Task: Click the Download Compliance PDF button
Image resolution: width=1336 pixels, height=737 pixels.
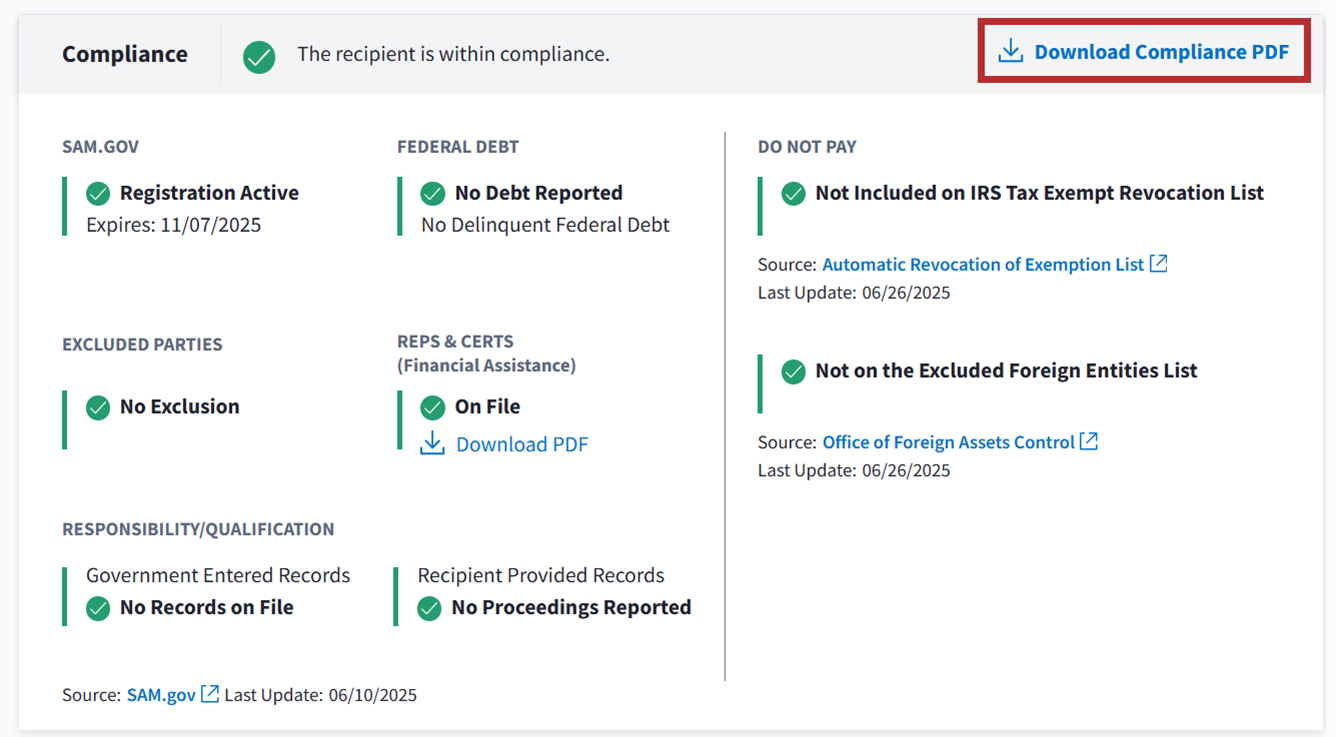Action: [x=1160, y=52]
